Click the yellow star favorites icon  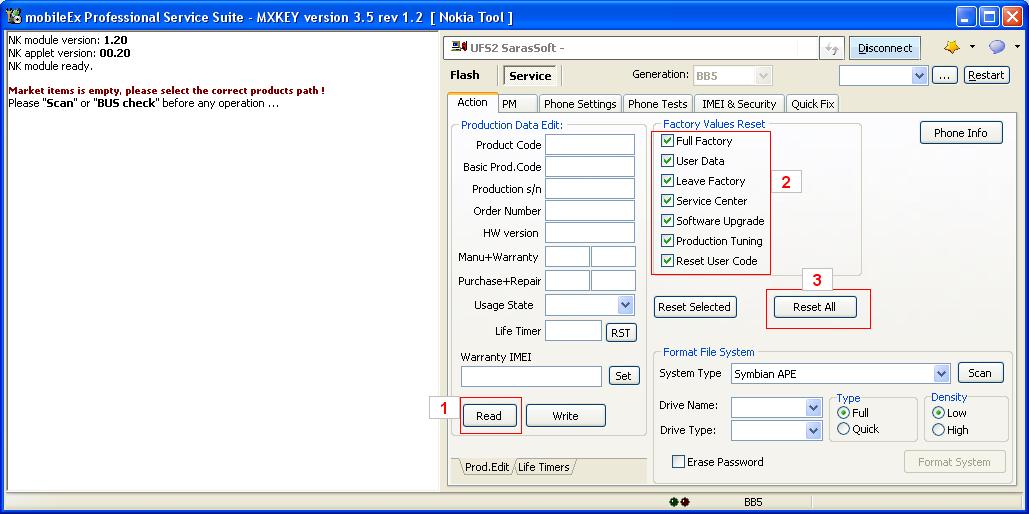click(952, 47)
